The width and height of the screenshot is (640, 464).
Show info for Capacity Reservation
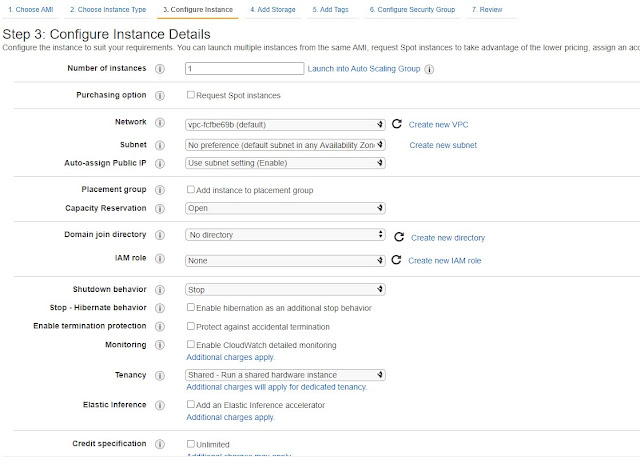159,209
